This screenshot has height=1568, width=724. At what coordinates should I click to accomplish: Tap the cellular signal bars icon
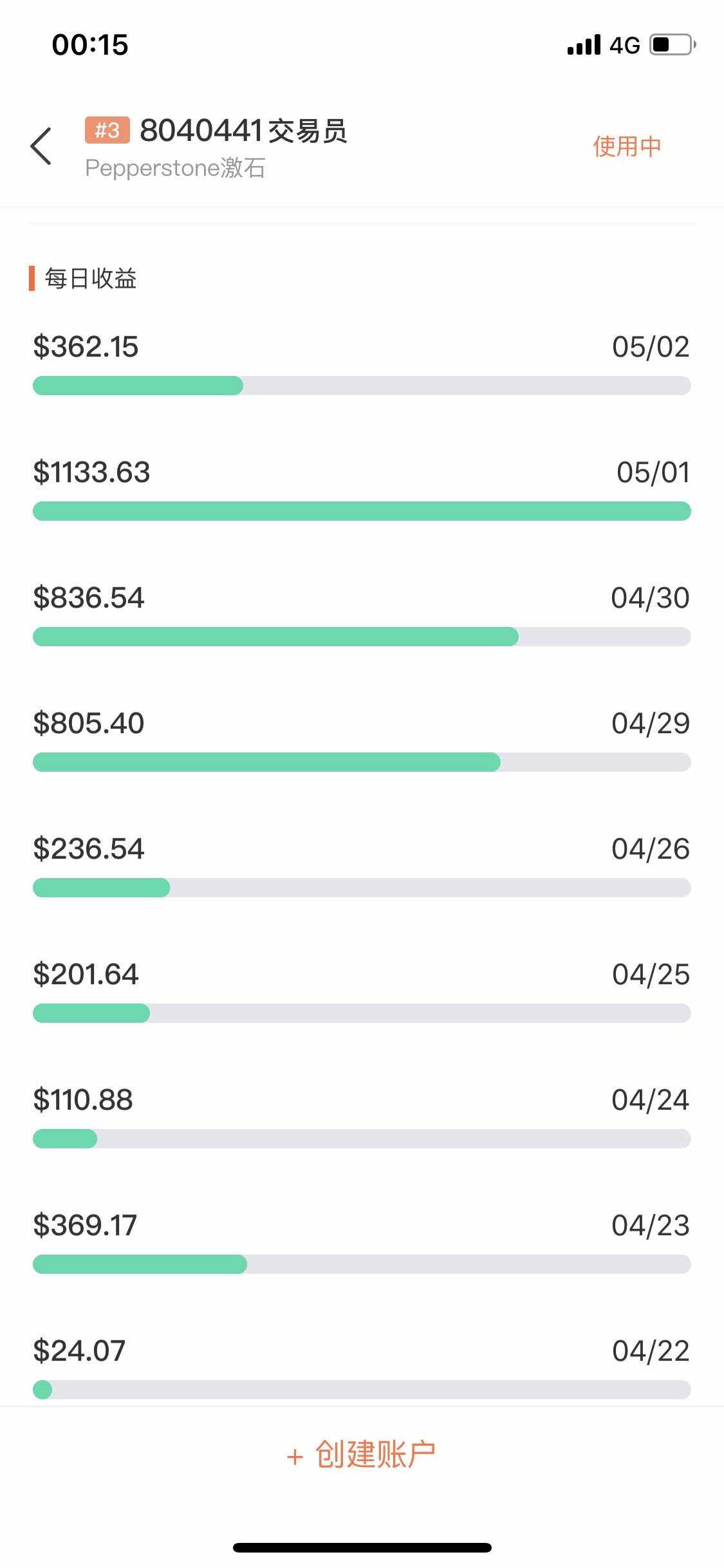click(584, 45)
